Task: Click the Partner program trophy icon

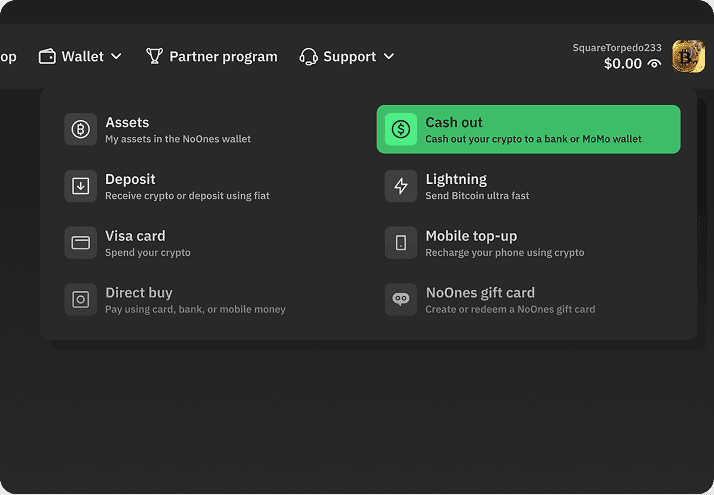Action: pos(154,57)
